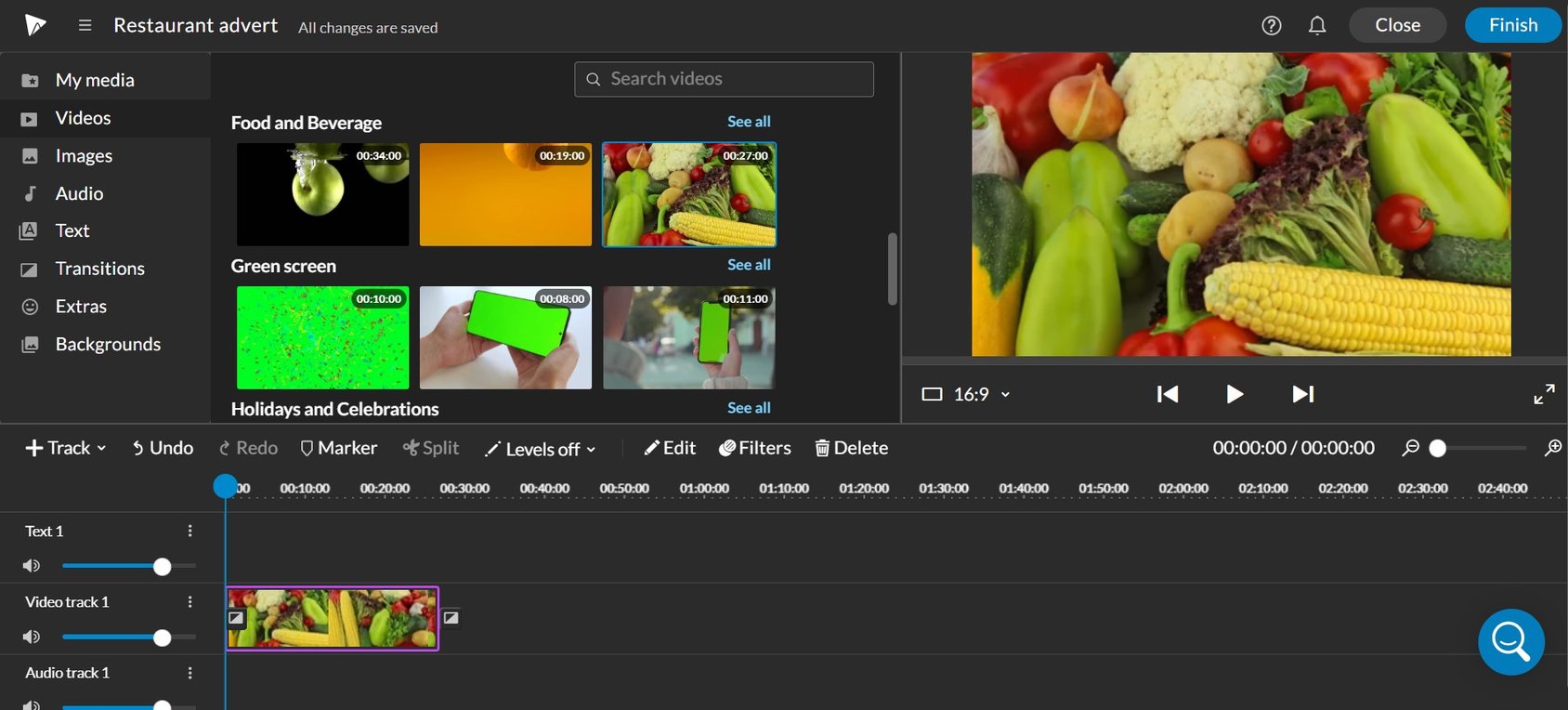Click the media library scrollbar
The image size is (1568, 710).
point(893,269)
